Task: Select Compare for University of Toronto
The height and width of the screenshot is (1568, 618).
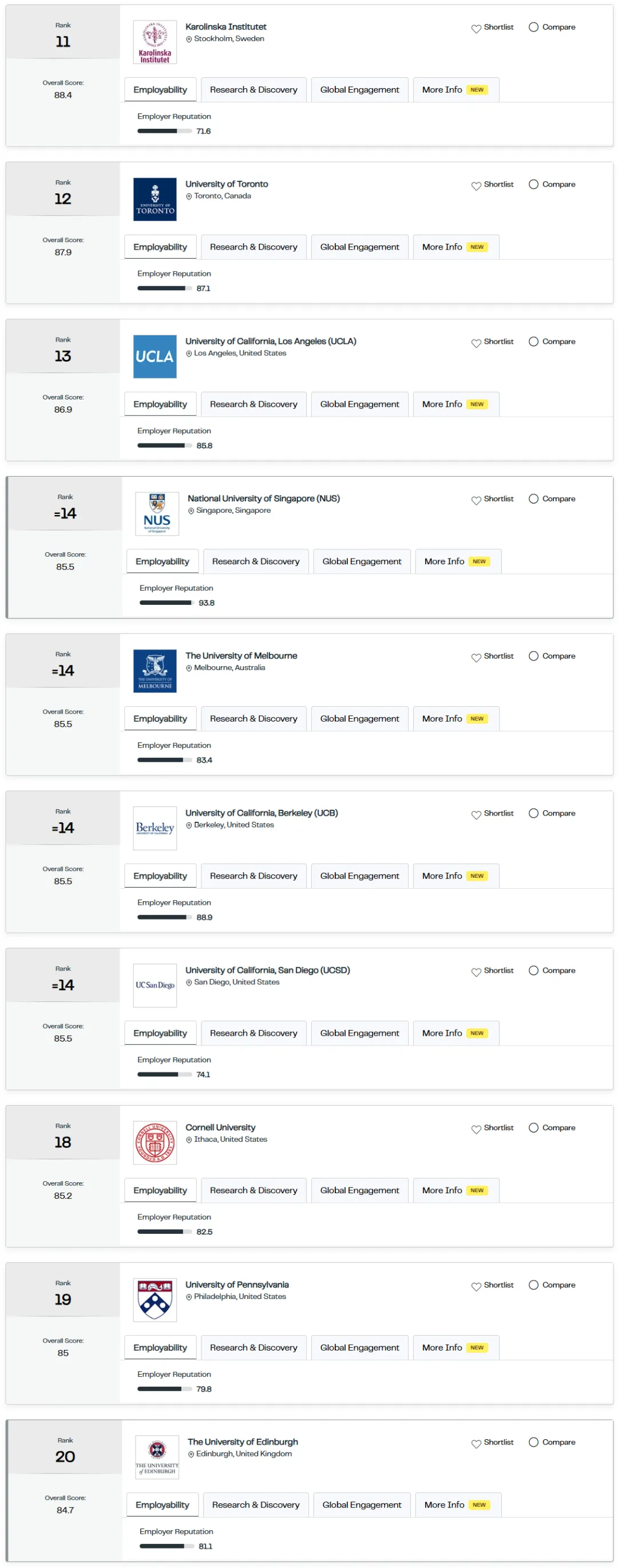Action: click(x=533, y=184)
